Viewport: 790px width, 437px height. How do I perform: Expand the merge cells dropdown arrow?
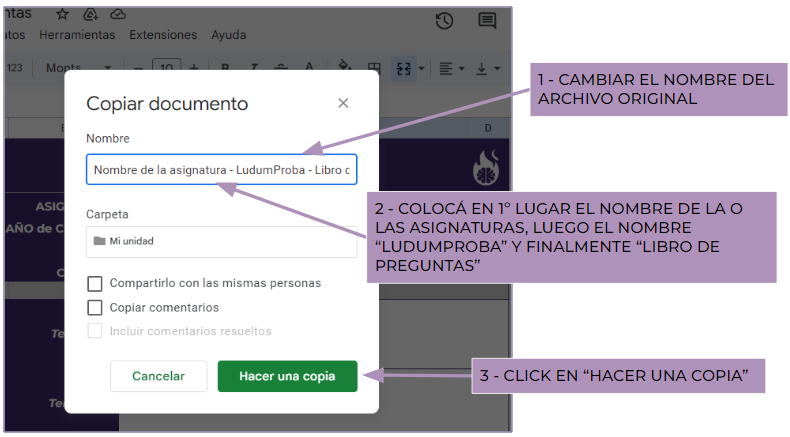[422, 69]
